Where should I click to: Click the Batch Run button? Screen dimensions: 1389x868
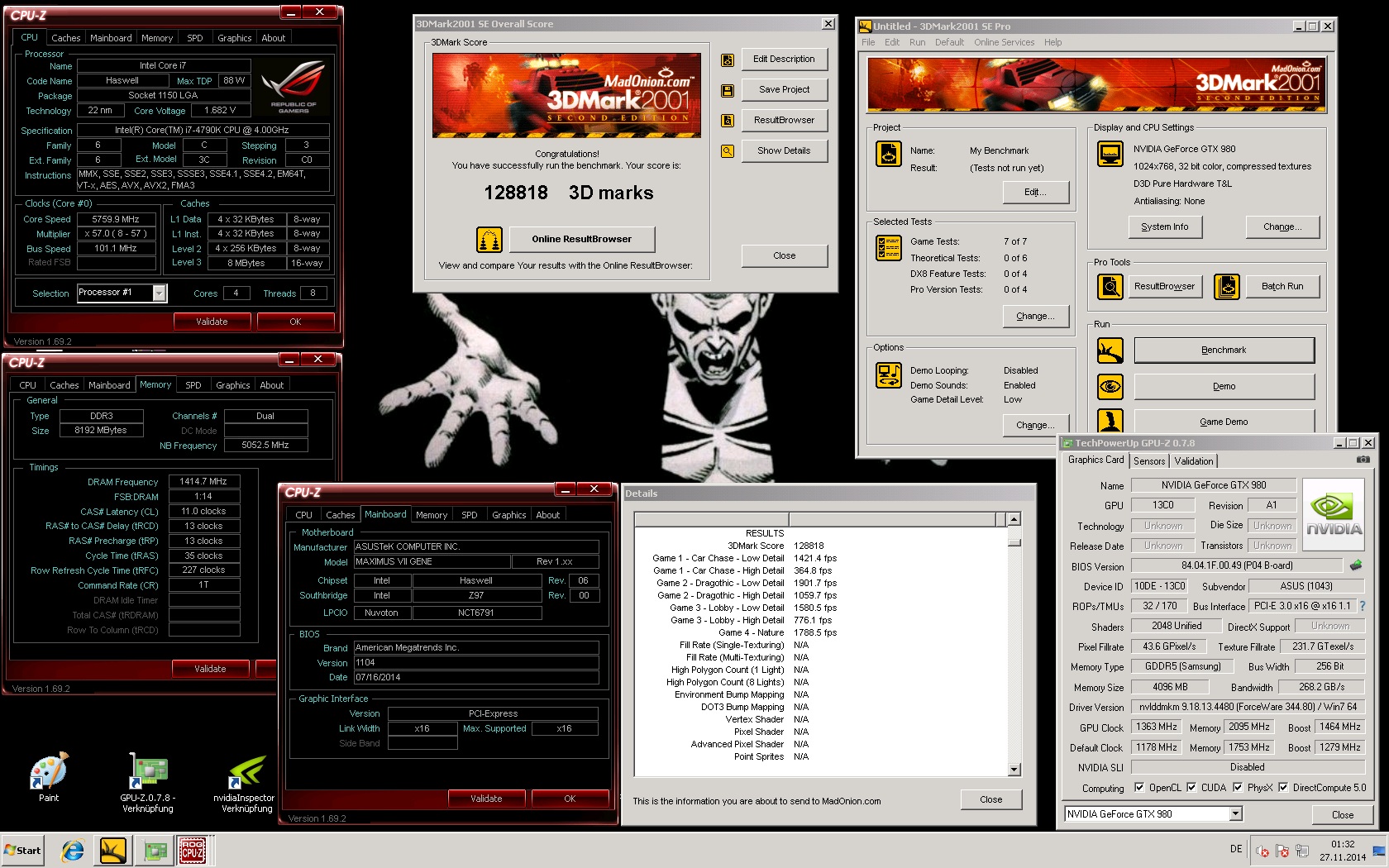(1282, 287)
